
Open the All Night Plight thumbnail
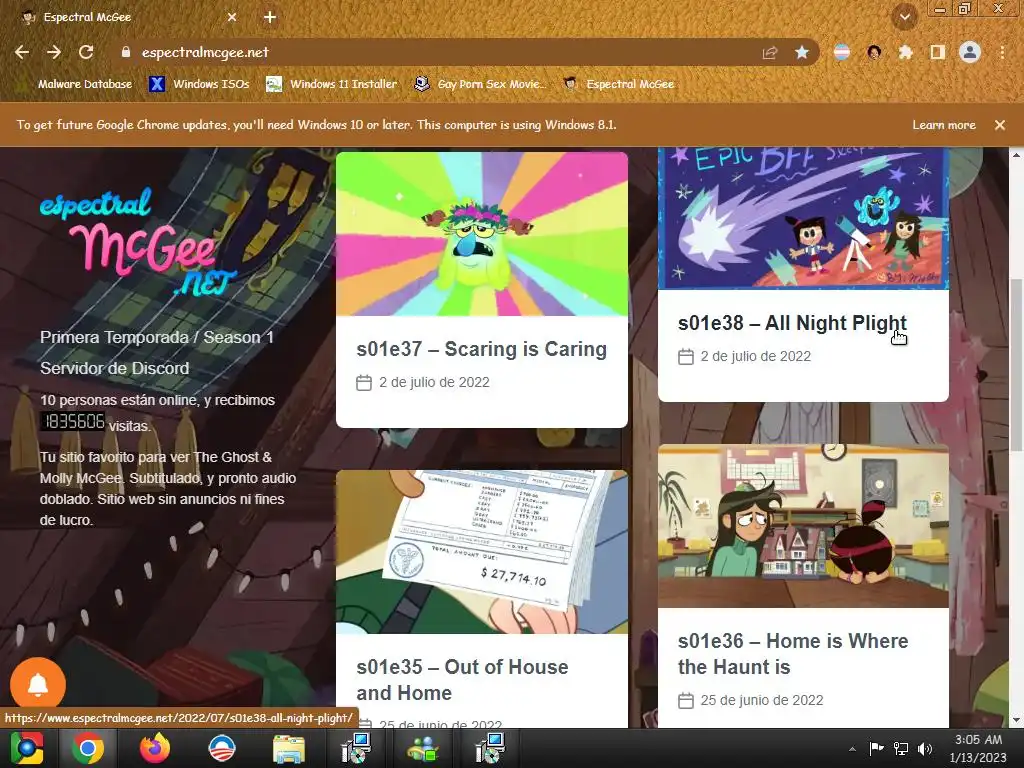(x=803, y=218)
